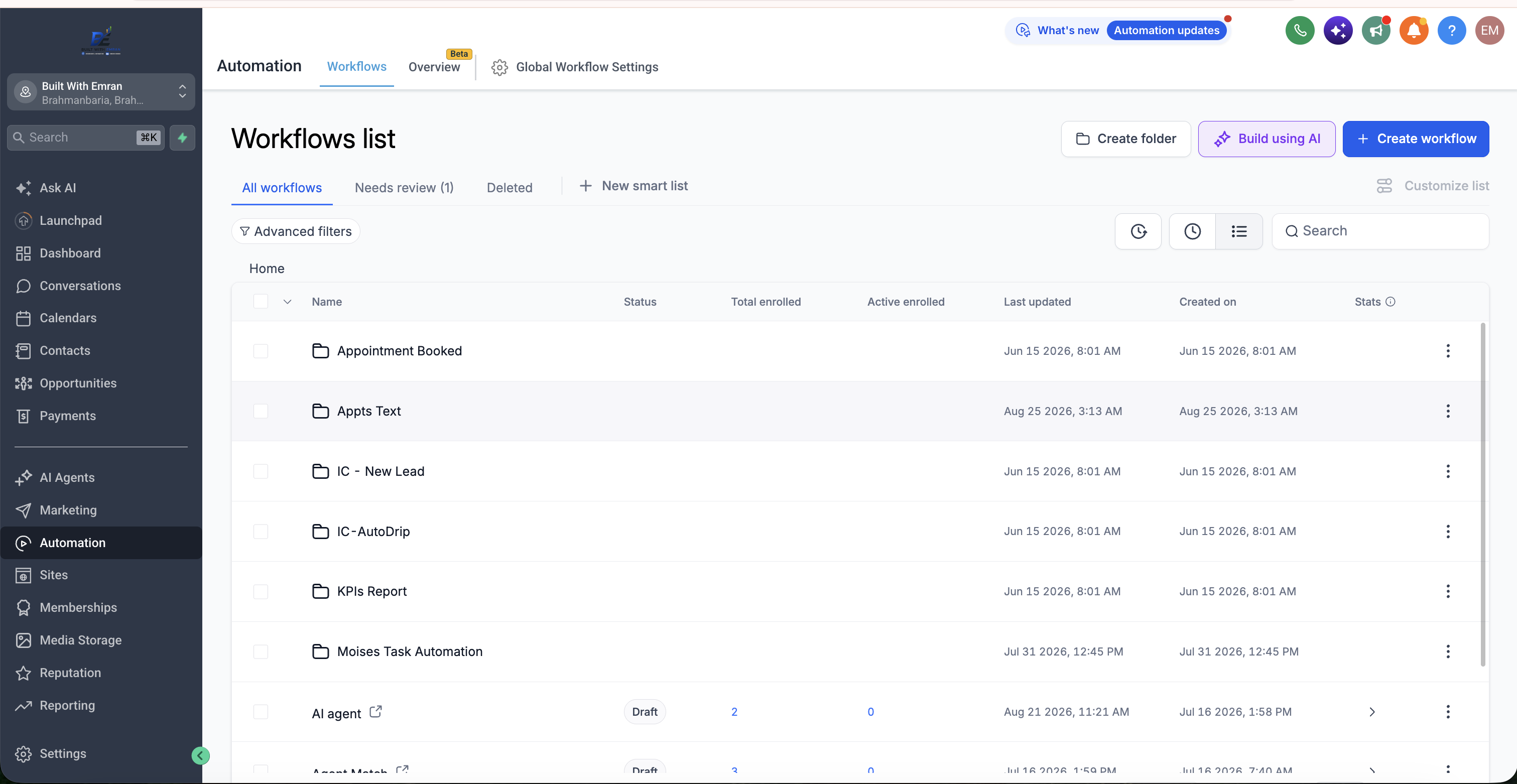The image size is (1517, 784).
Task: Open Conversations in the sidebar
Action: pyautogui.click(x=80, y=286)
